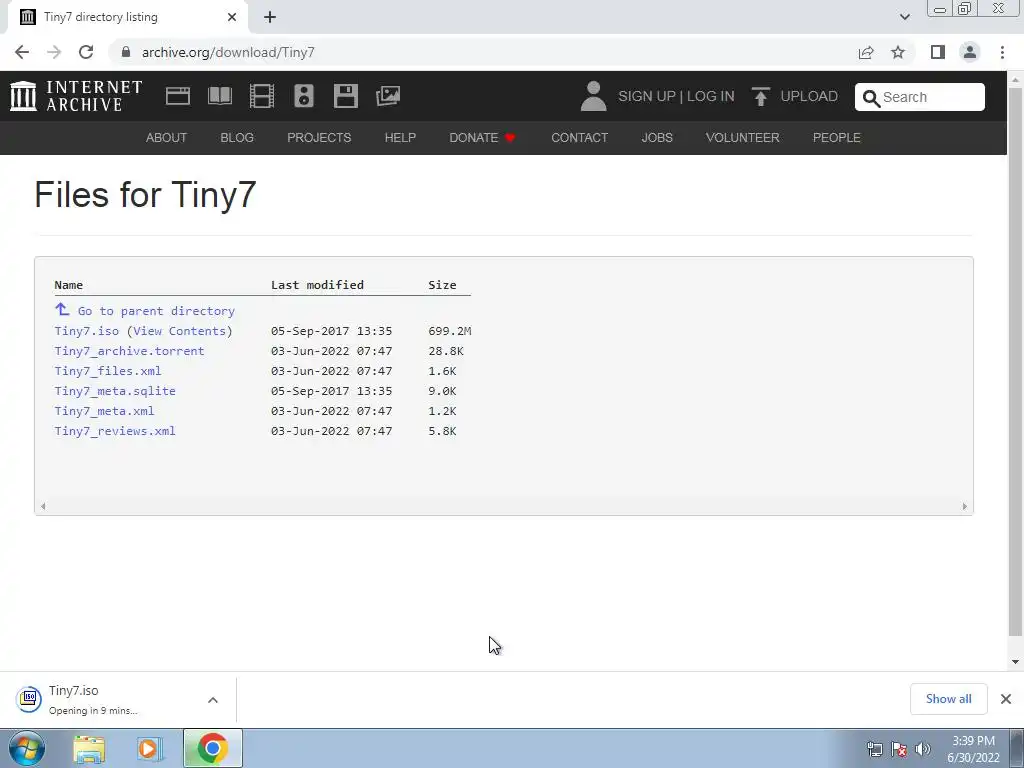Open Tiny7_meta.sqlite link
This screenshot has width=1024, height=768.
click(115, 391)
